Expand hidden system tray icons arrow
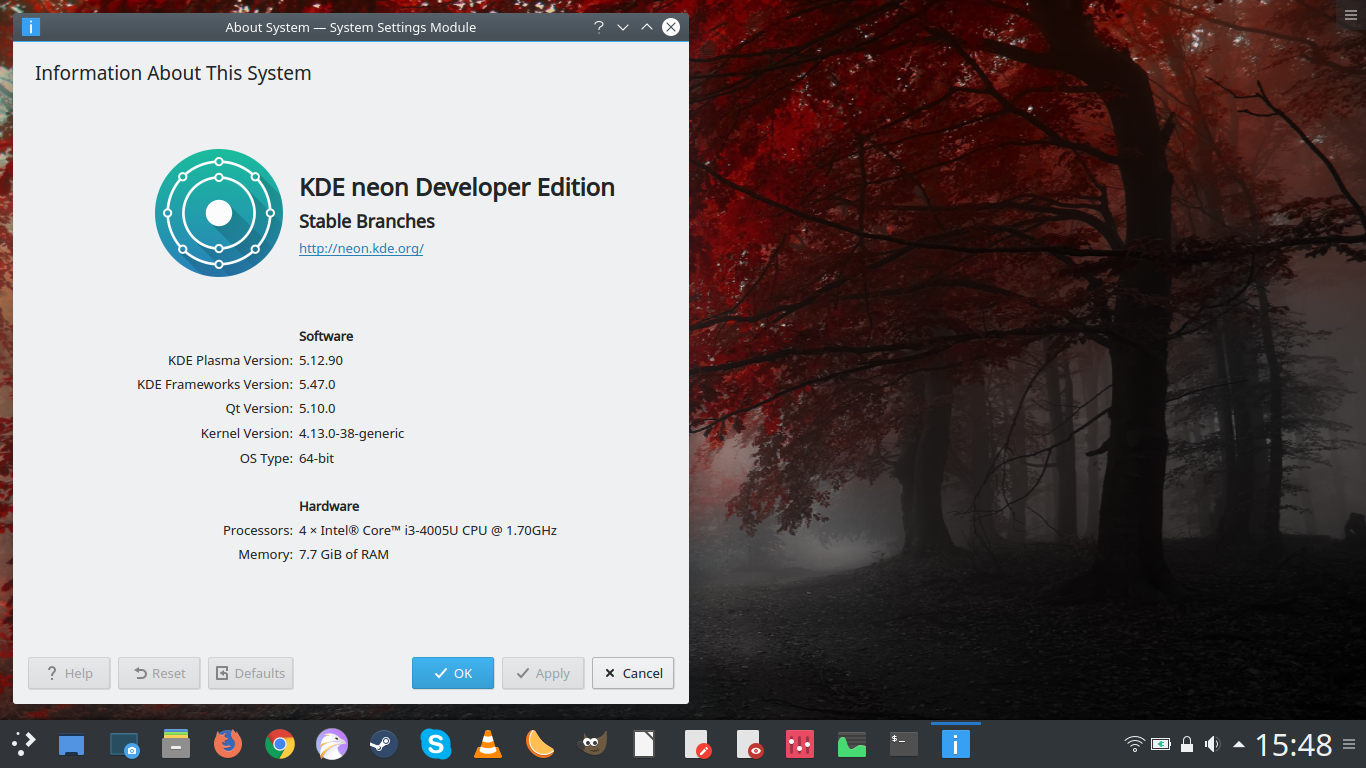The image size is (1366, 768). pos(1239,744)
